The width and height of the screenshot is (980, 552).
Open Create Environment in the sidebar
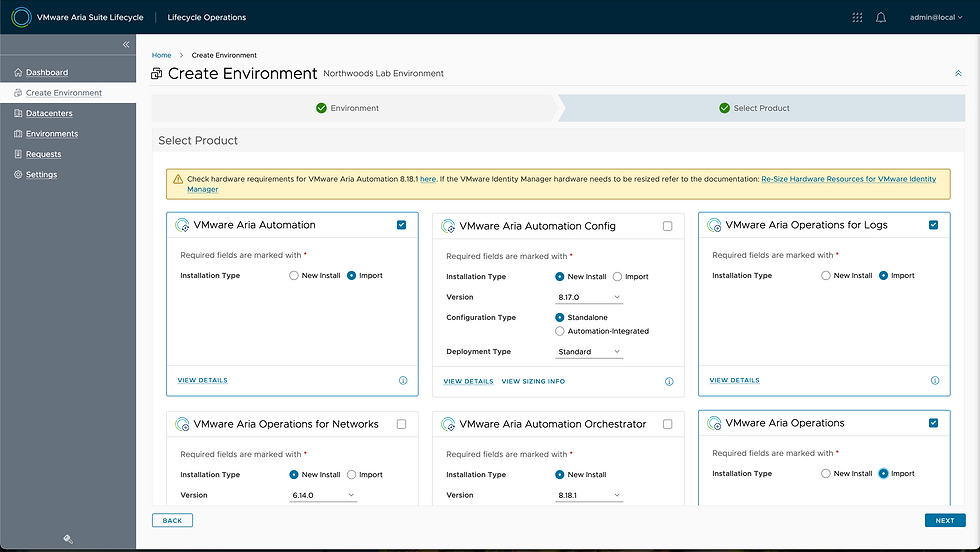64,93
